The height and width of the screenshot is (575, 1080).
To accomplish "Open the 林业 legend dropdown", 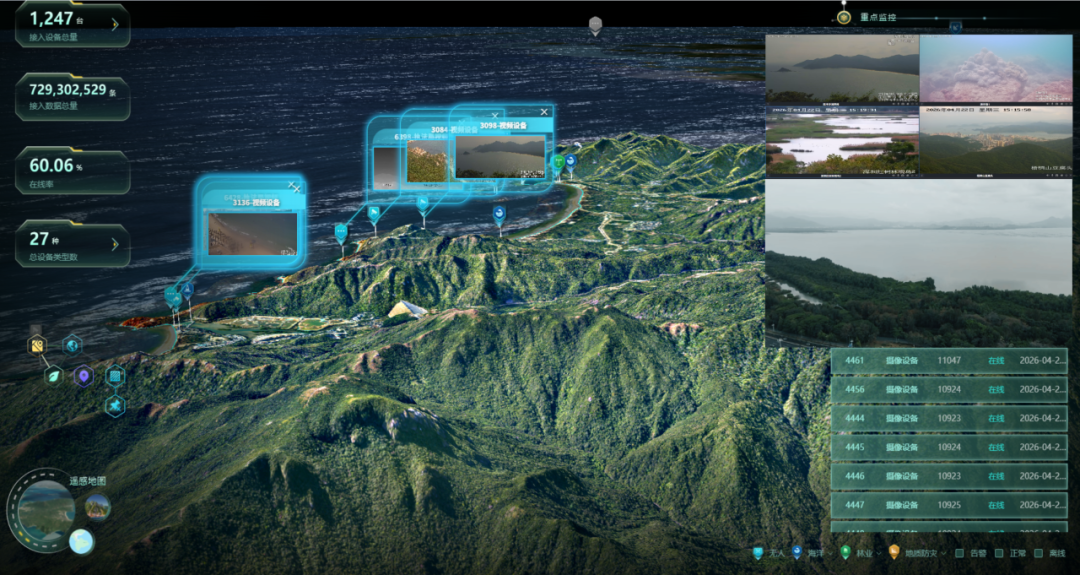I will (880, 553).
